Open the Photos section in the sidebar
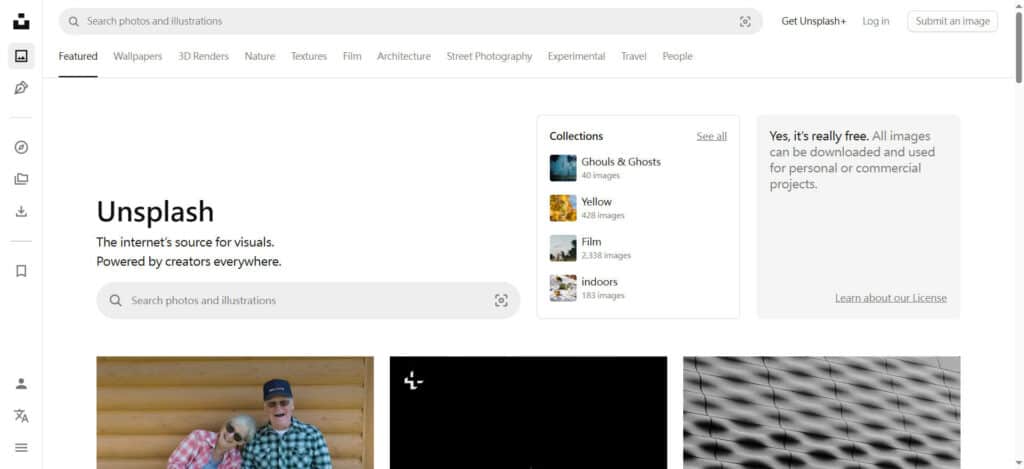1024x469 pixels. click(21, 56)
